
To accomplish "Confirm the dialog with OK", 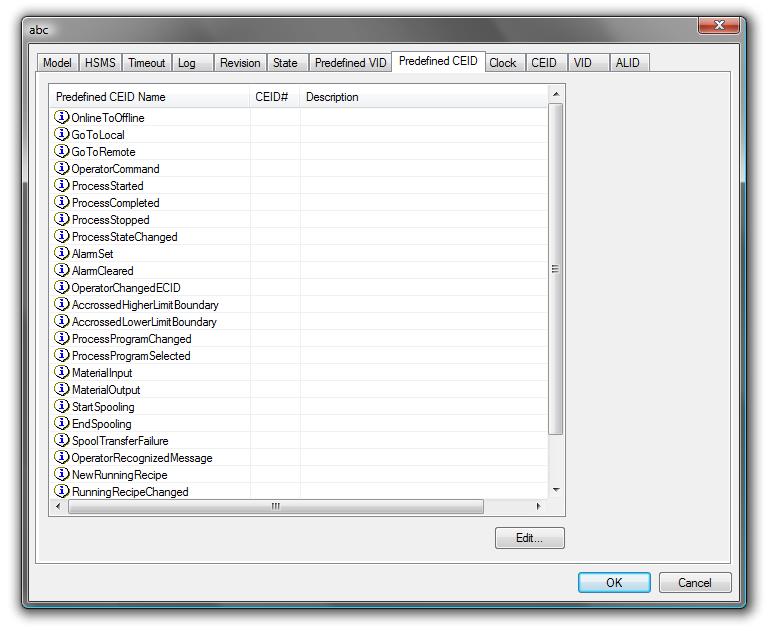I will coord(614,582).
